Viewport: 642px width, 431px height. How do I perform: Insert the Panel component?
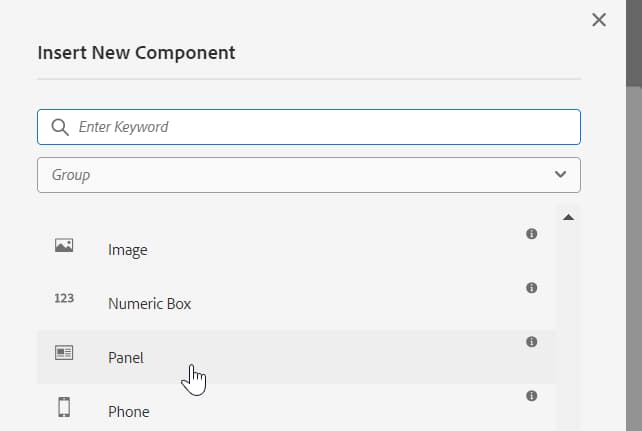[x=126, y=357]
